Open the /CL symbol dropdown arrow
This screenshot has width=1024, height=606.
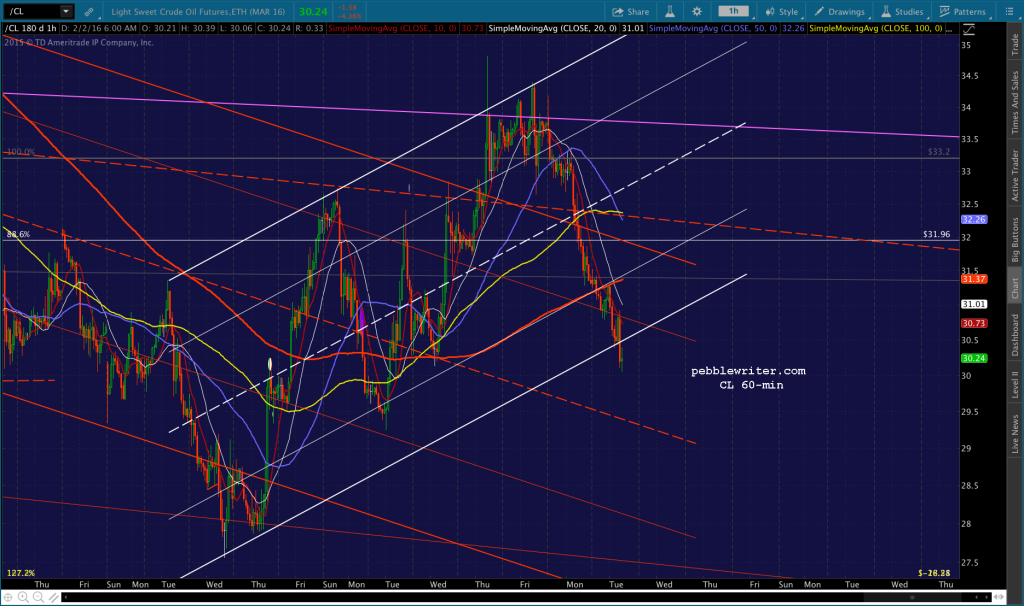(65, 11)
